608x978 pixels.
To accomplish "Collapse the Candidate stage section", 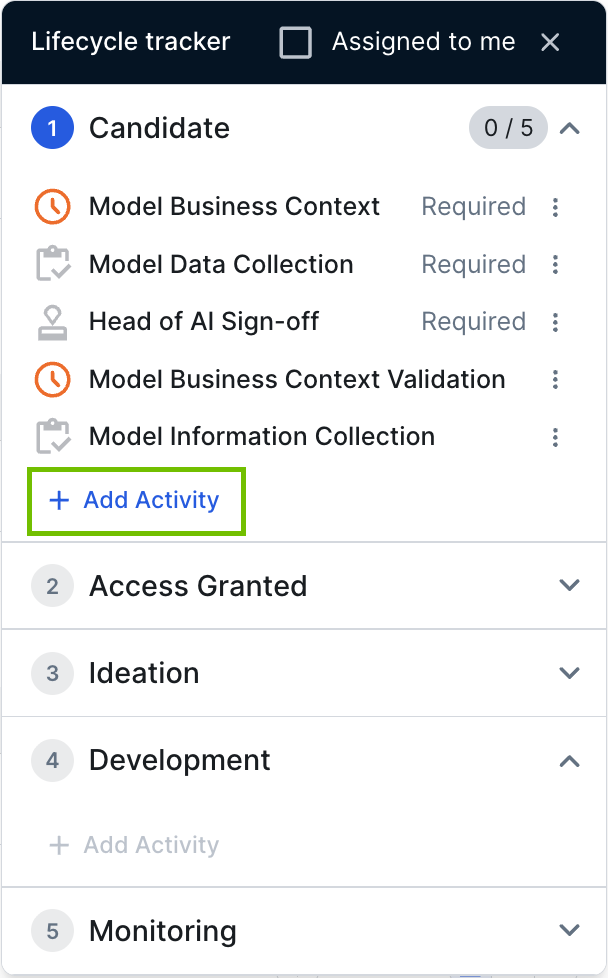I will click(x=569, y=128).
